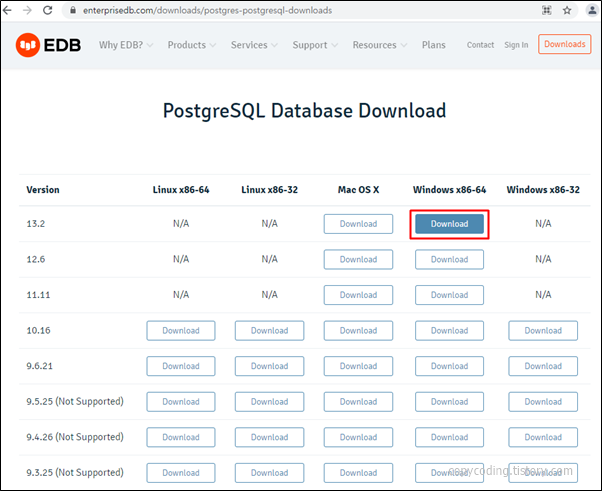Bookmark this page with the star icon
The width and height of the screenshot is (602, 491).
(567, 10)
